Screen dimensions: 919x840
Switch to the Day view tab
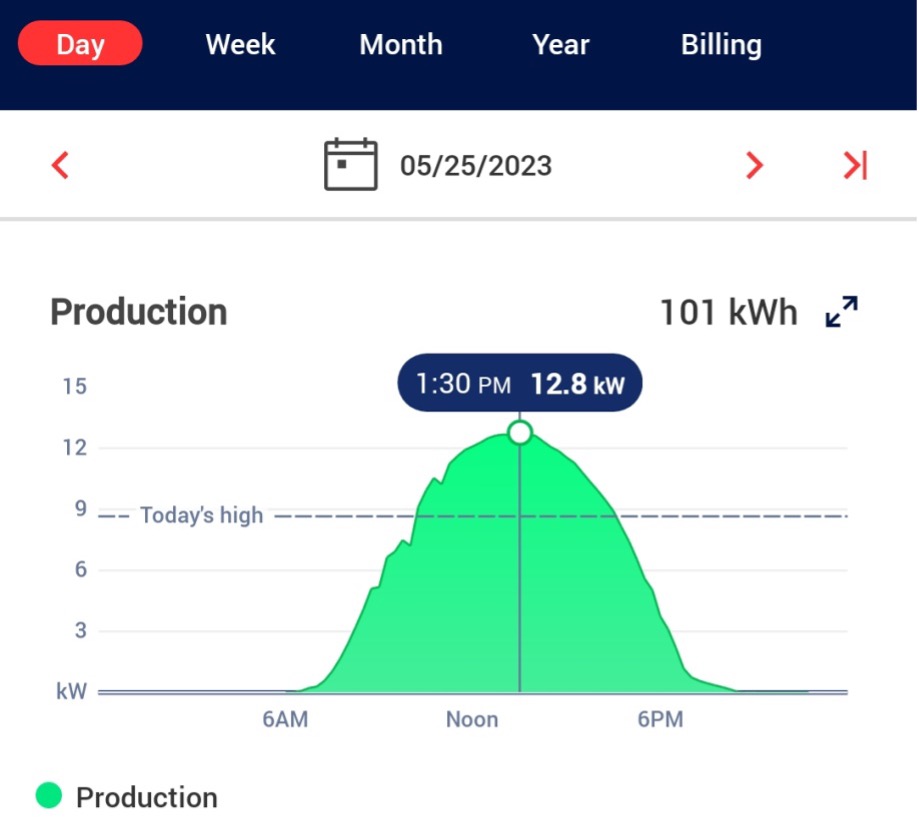[x=80, y=45]
